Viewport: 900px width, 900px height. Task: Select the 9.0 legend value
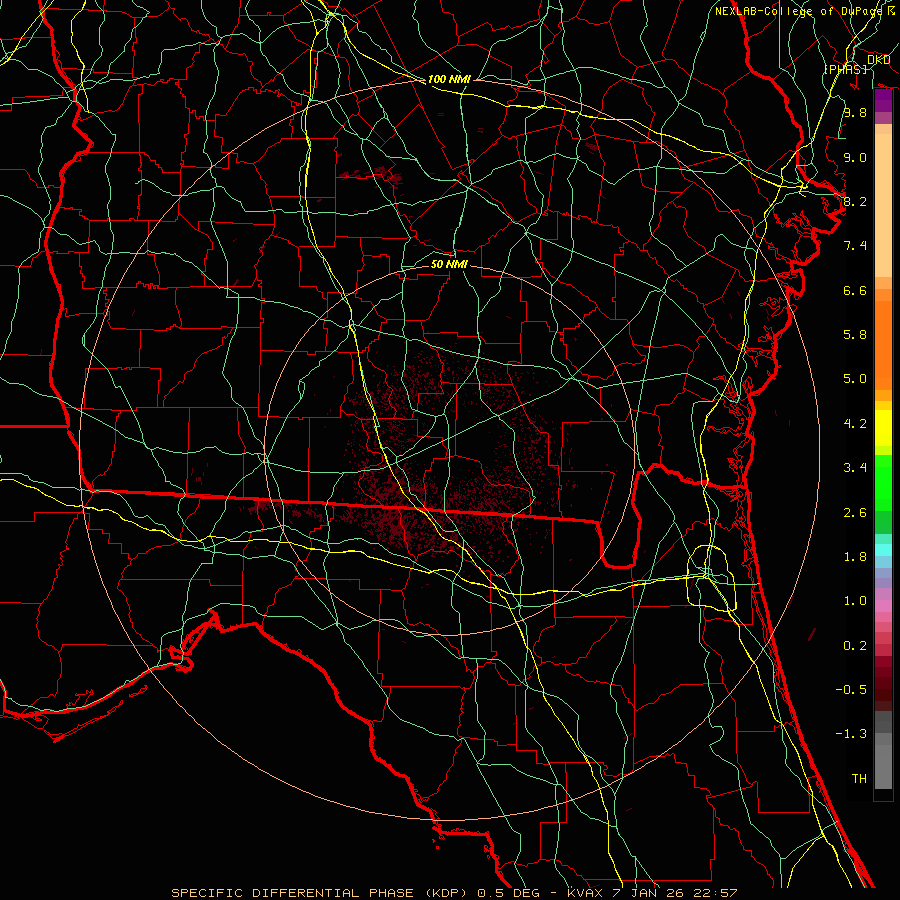click(x=855, y=157)
